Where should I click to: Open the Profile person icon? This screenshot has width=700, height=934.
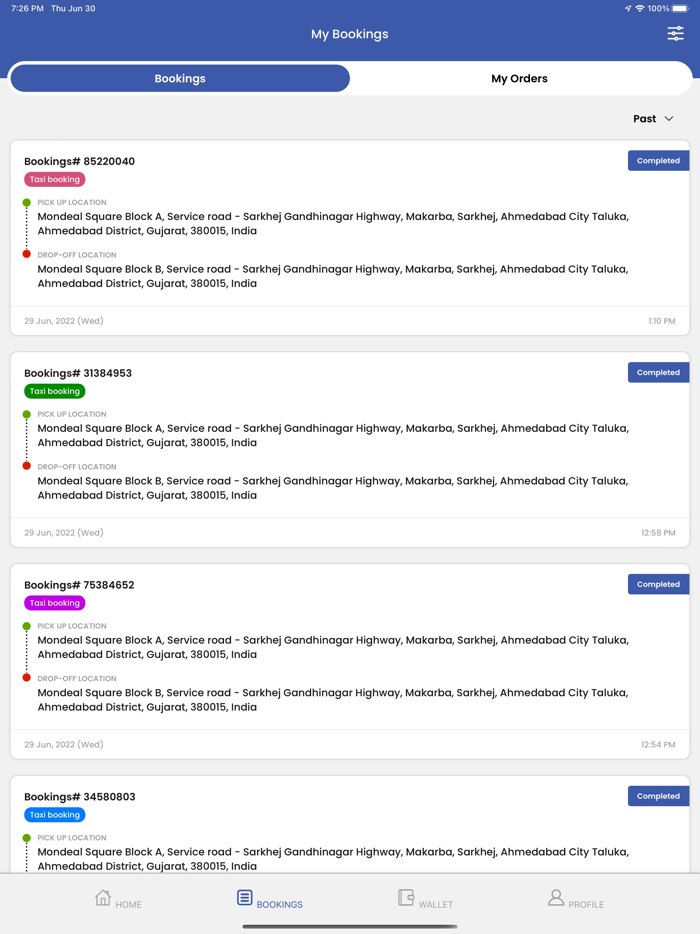556,898
